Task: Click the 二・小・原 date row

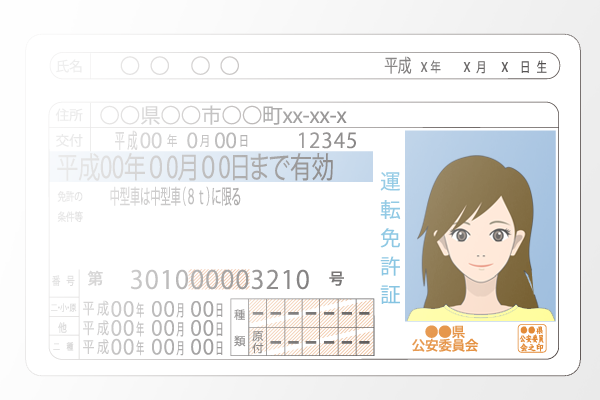Action: click(x=152, y=309)
